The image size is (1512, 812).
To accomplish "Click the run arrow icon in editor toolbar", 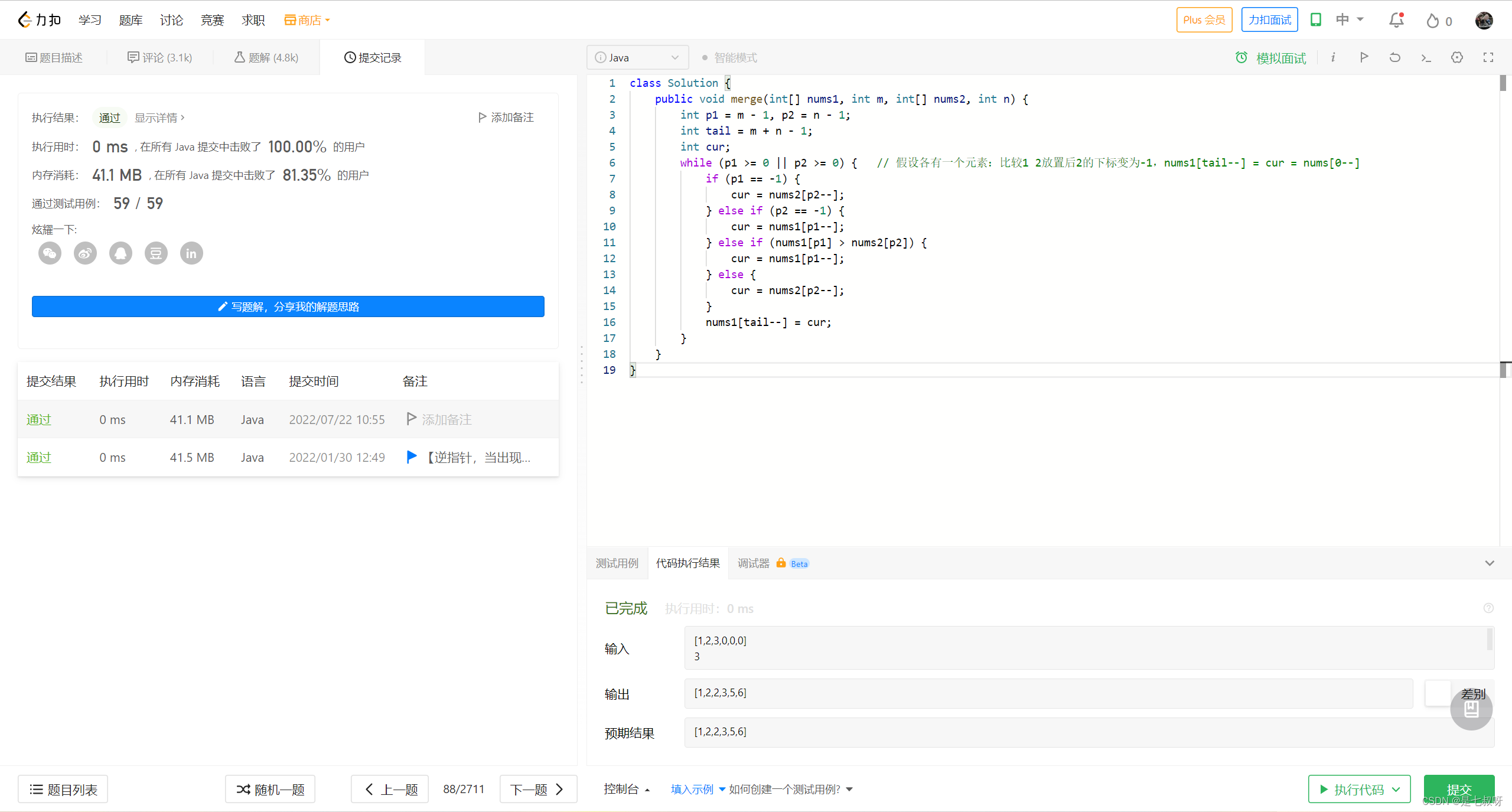I will pos(1364,57).
